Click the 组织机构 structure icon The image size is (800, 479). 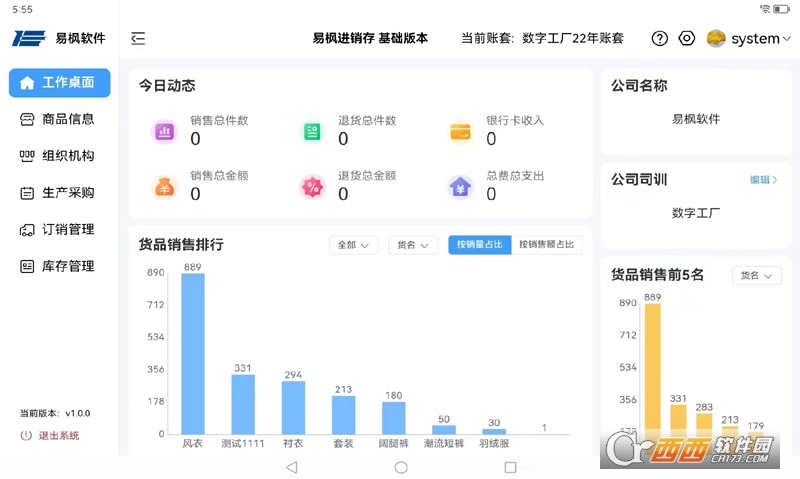(x=27, y=156)
